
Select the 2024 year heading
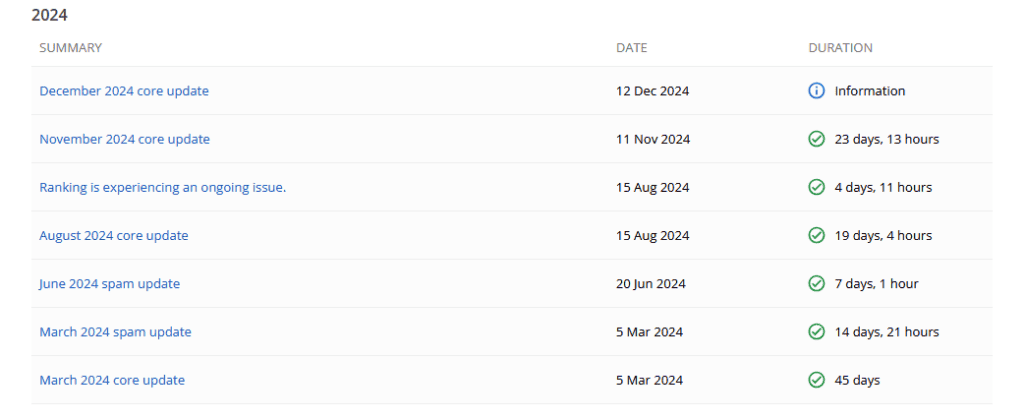[50, 15]
